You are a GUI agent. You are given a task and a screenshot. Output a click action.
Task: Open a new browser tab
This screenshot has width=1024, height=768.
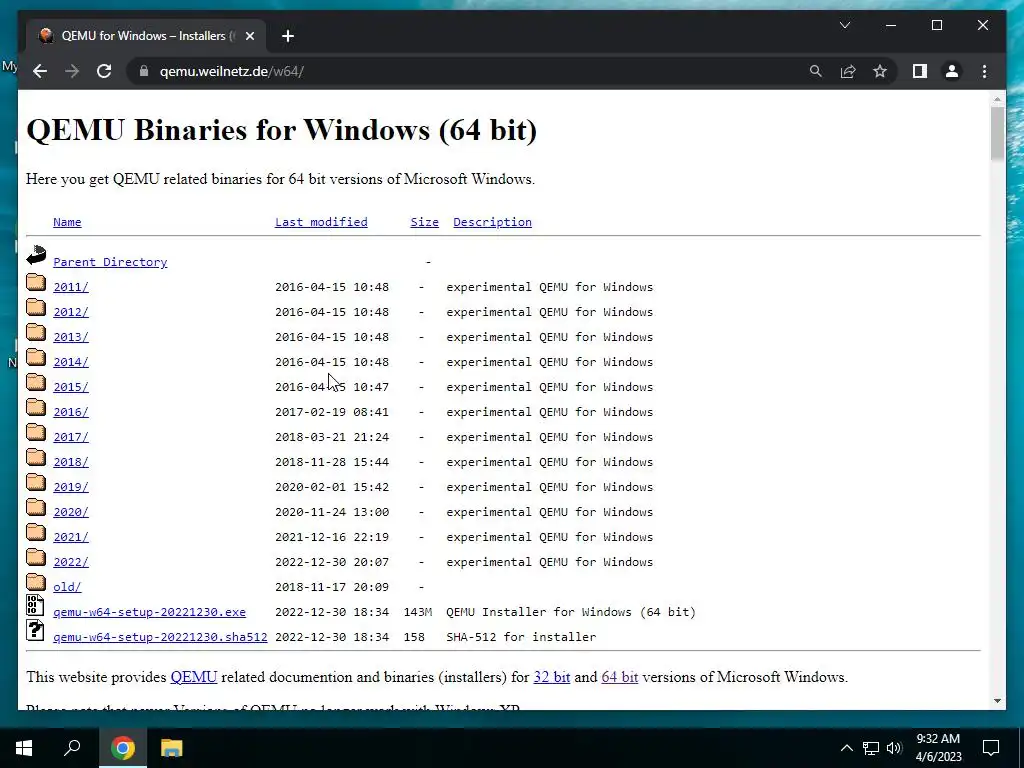pyautogui.click(x=288, y=36)
